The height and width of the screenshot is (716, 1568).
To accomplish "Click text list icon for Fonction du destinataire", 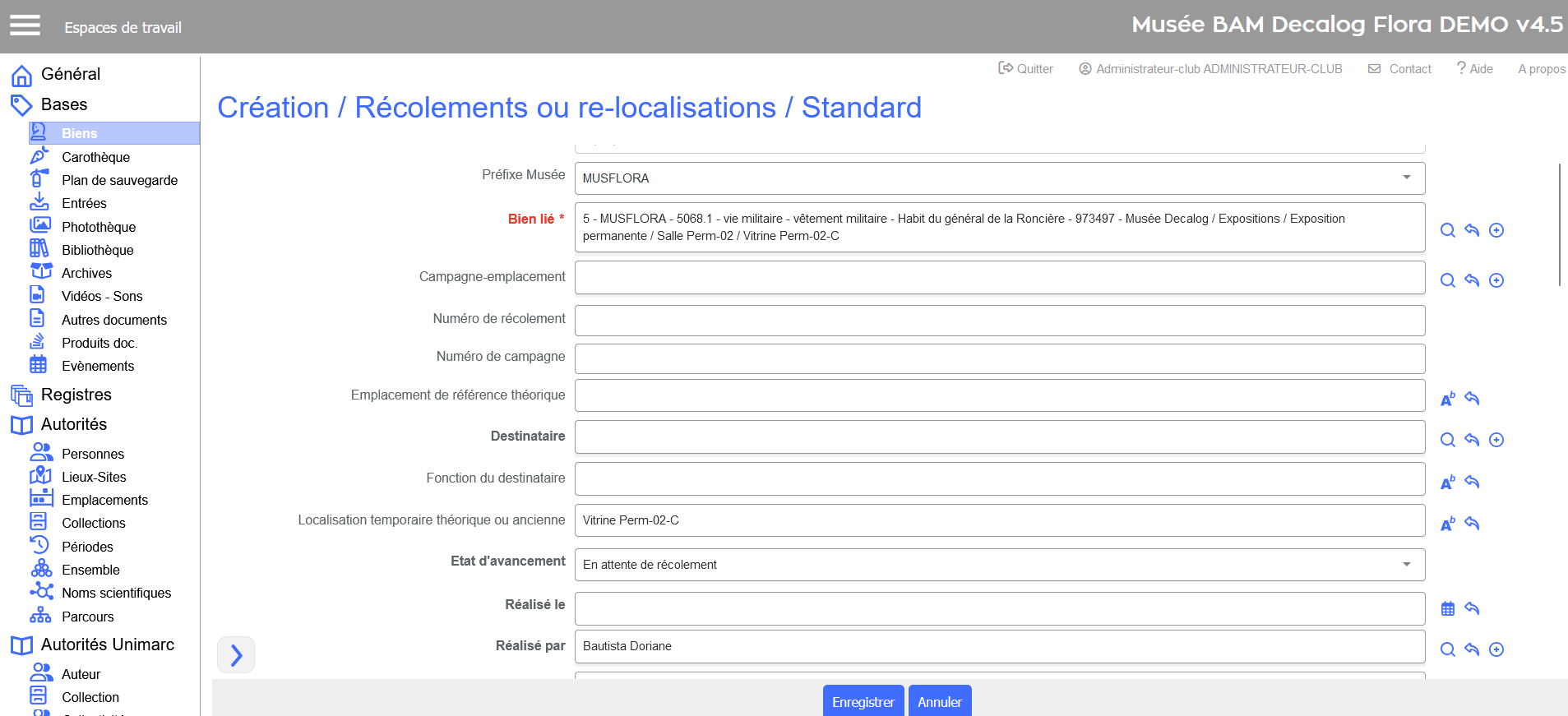I will (x=1447, y=482).
